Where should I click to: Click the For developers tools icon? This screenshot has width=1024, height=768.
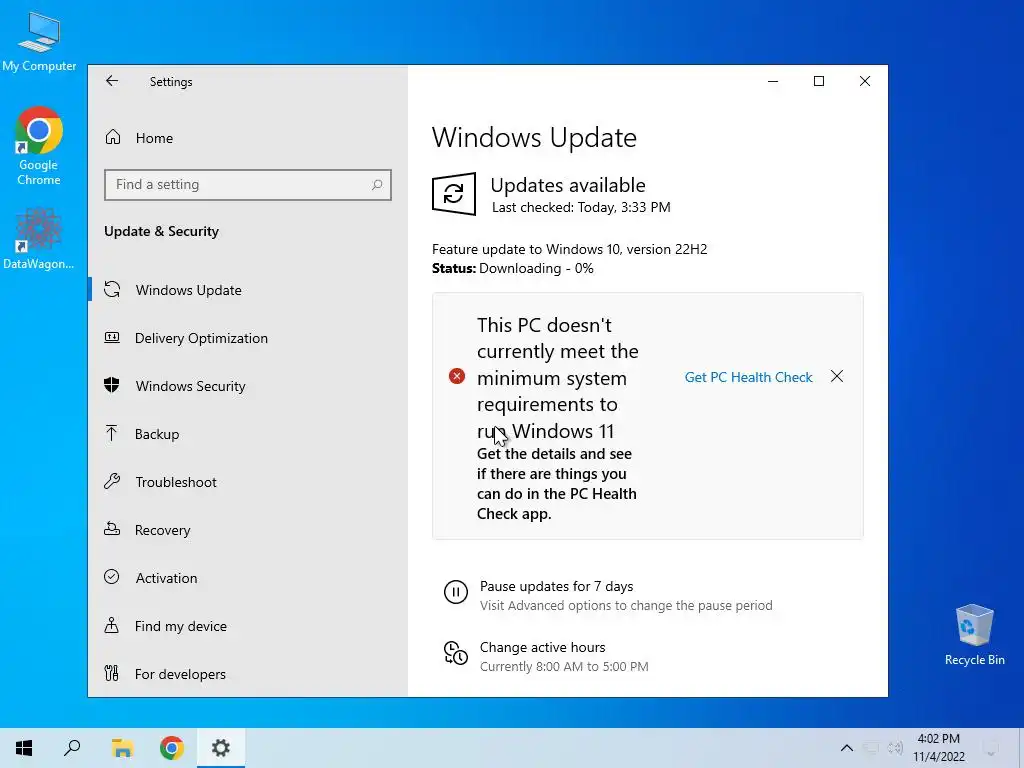tap(112, 673)
